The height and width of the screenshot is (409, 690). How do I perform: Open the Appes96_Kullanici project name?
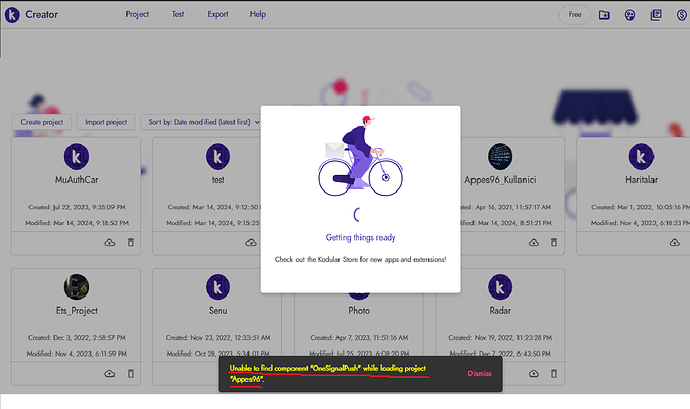500,180
